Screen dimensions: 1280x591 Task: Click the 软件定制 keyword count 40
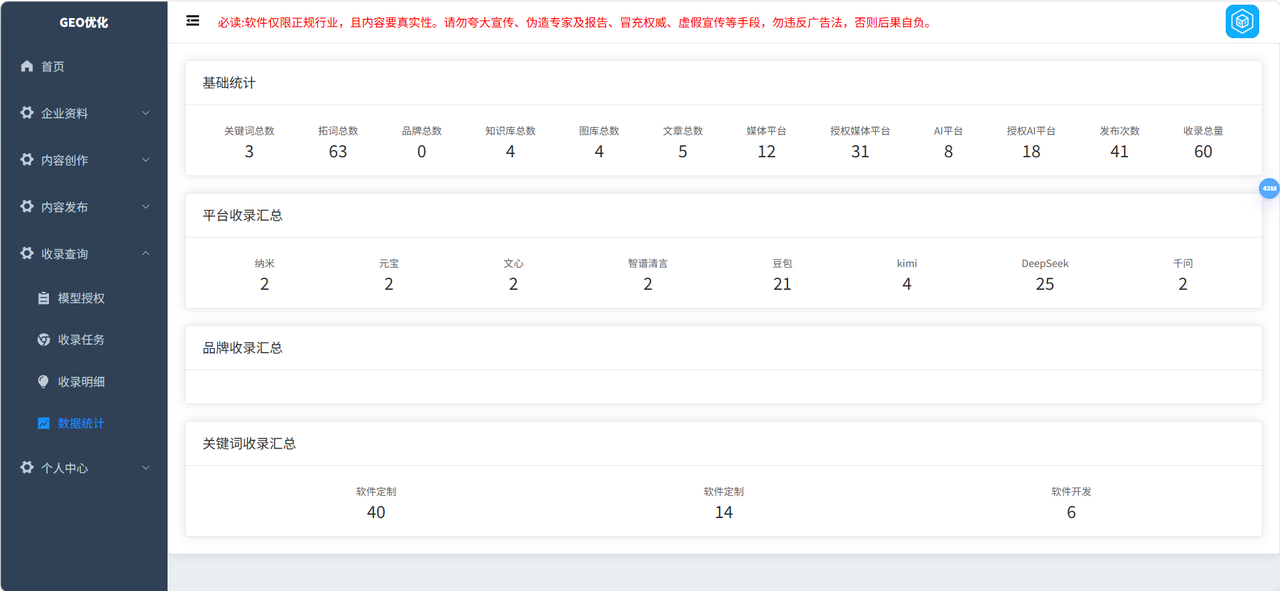(376, 512)
